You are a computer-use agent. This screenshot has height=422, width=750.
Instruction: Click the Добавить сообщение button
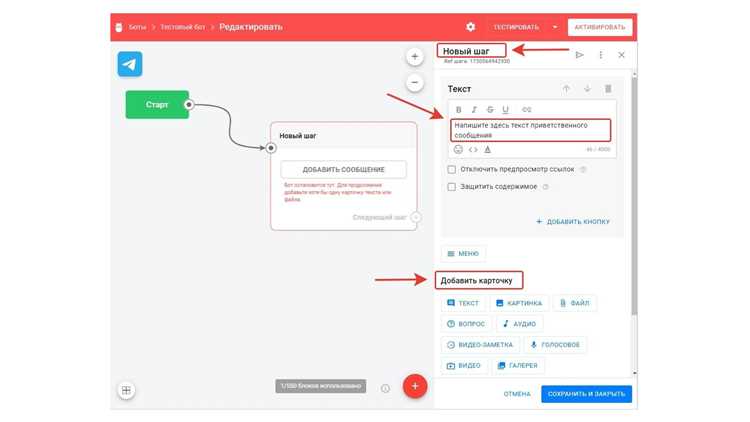coord(343,169)
